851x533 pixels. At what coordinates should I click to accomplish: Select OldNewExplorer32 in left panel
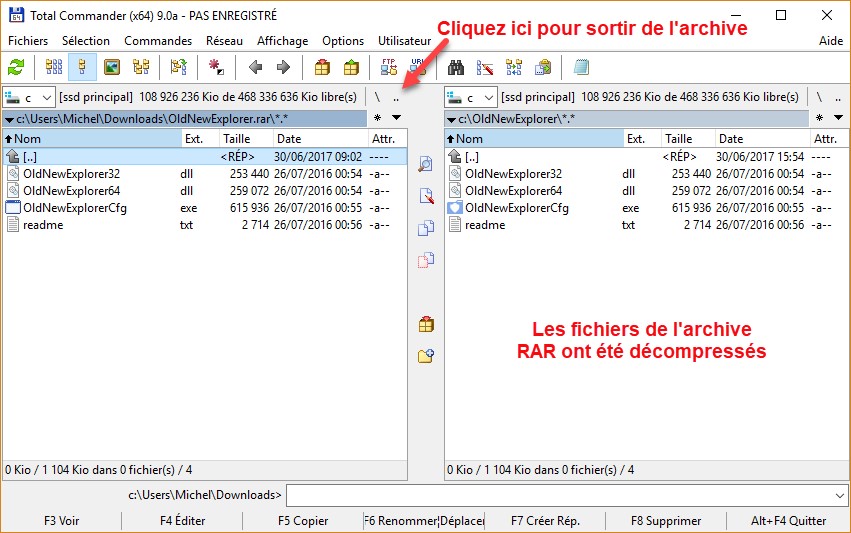coord(205,174)
